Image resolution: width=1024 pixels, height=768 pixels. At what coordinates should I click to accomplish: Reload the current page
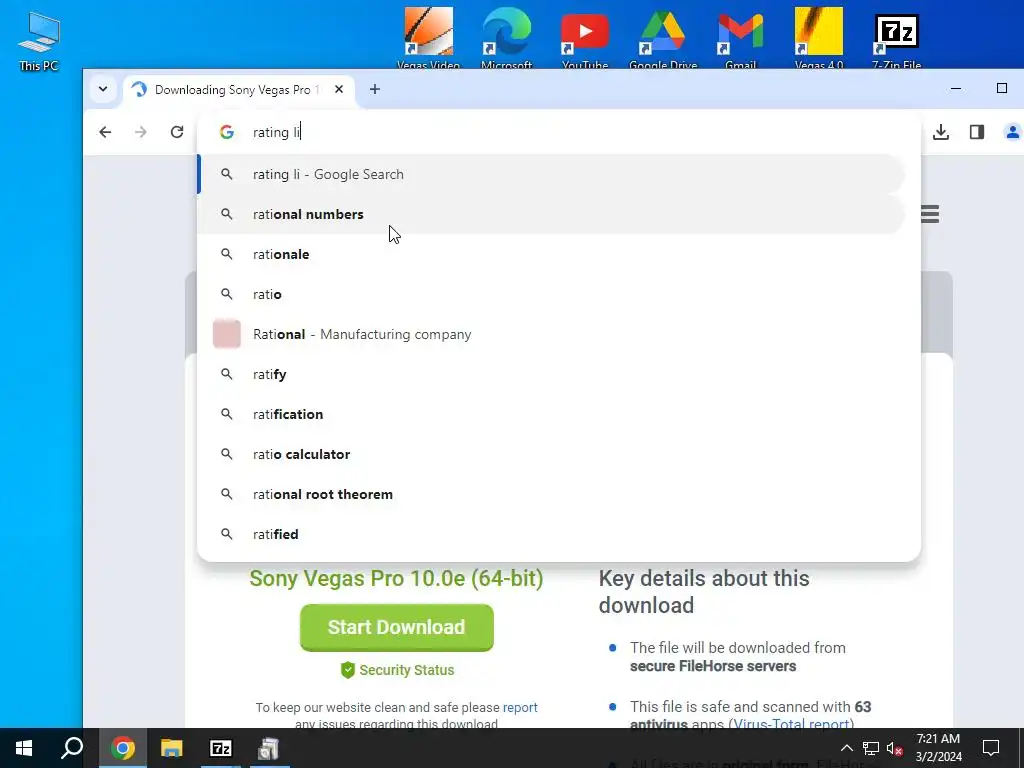(177, 133)
